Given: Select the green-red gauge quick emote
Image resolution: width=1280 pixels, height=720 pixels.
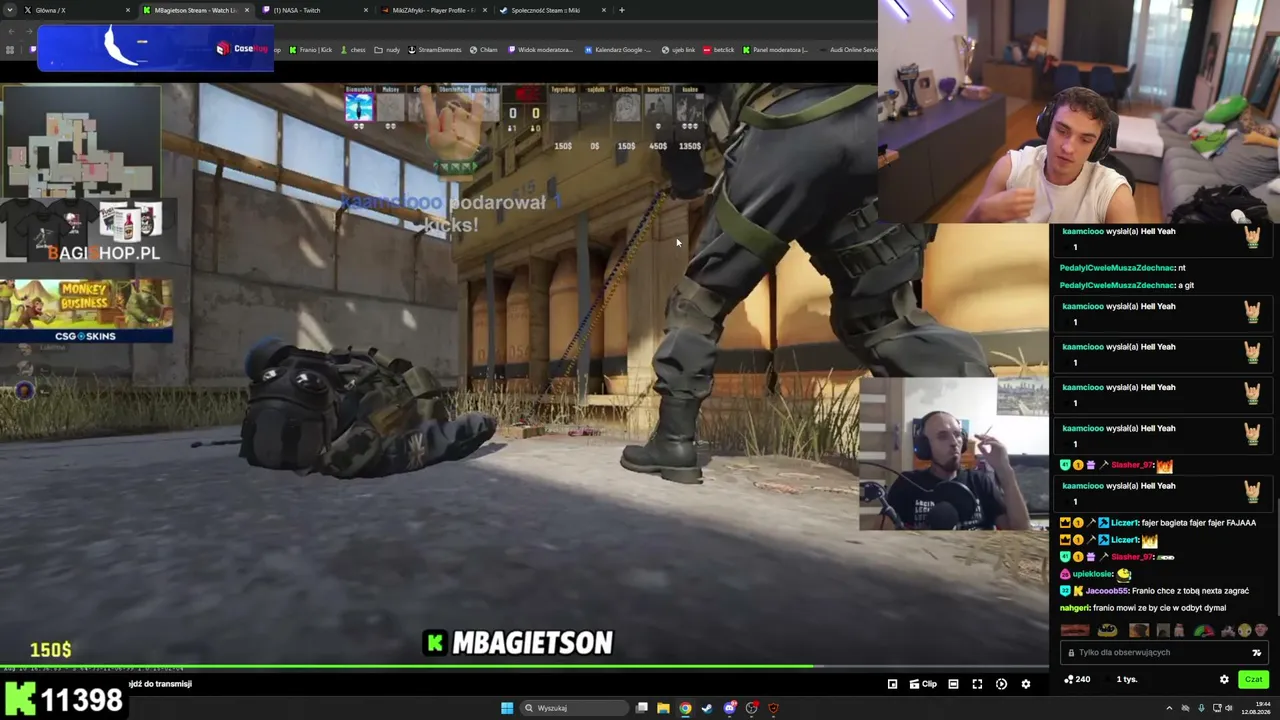Looking at the screenshot, I should point(1203,630).
